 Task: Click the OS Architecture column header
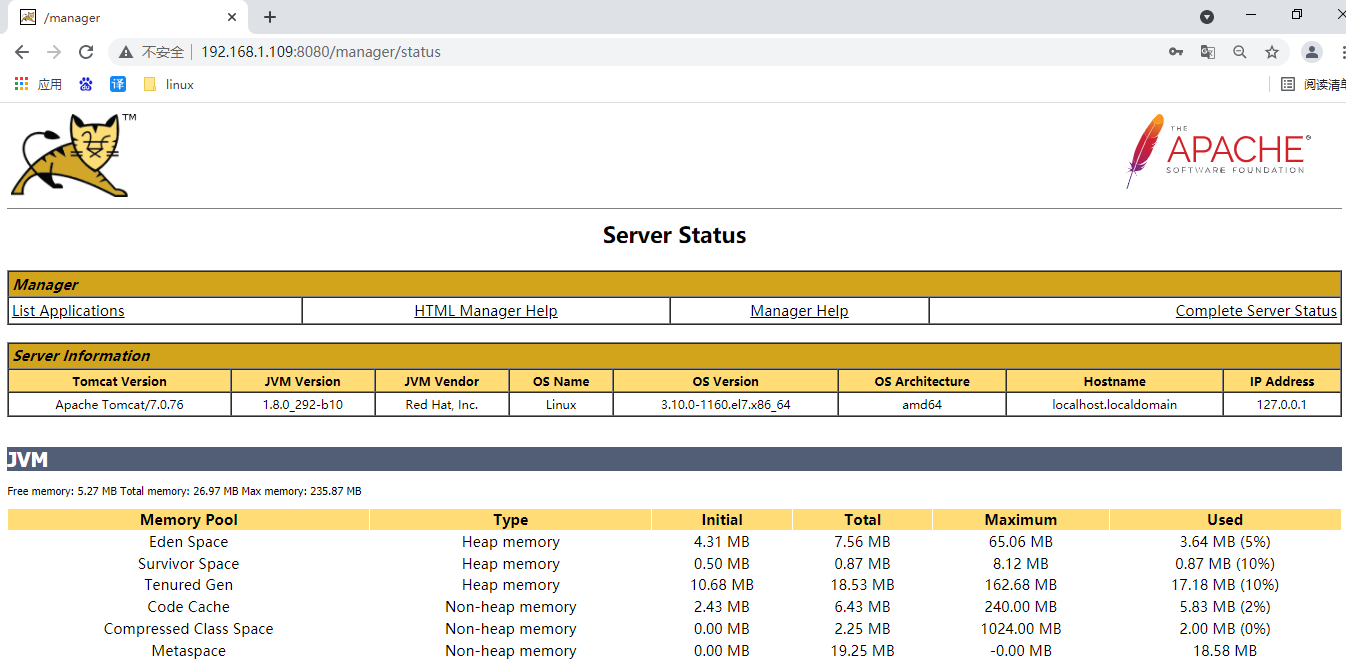coord(922,382)
